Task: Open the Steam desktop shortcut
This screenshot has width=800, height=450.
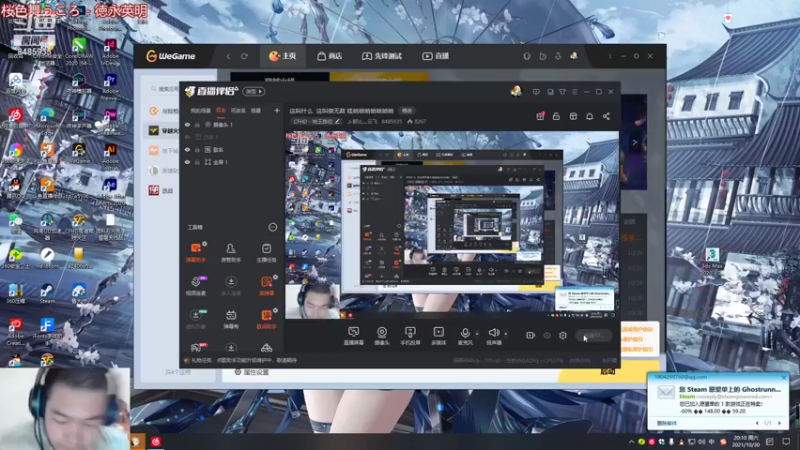Action: coord(47,293)
